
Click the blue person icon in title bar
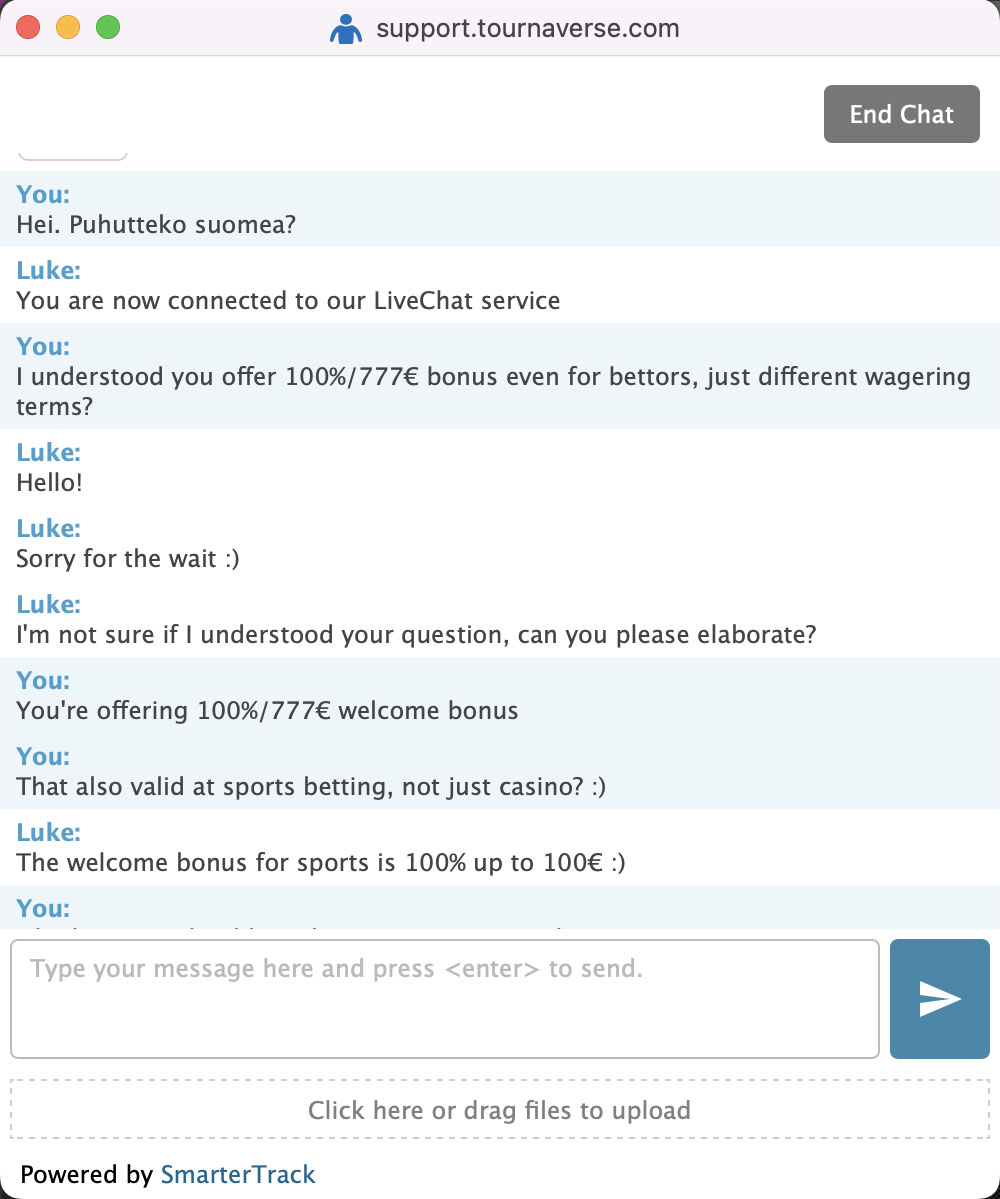pos(346,29)
